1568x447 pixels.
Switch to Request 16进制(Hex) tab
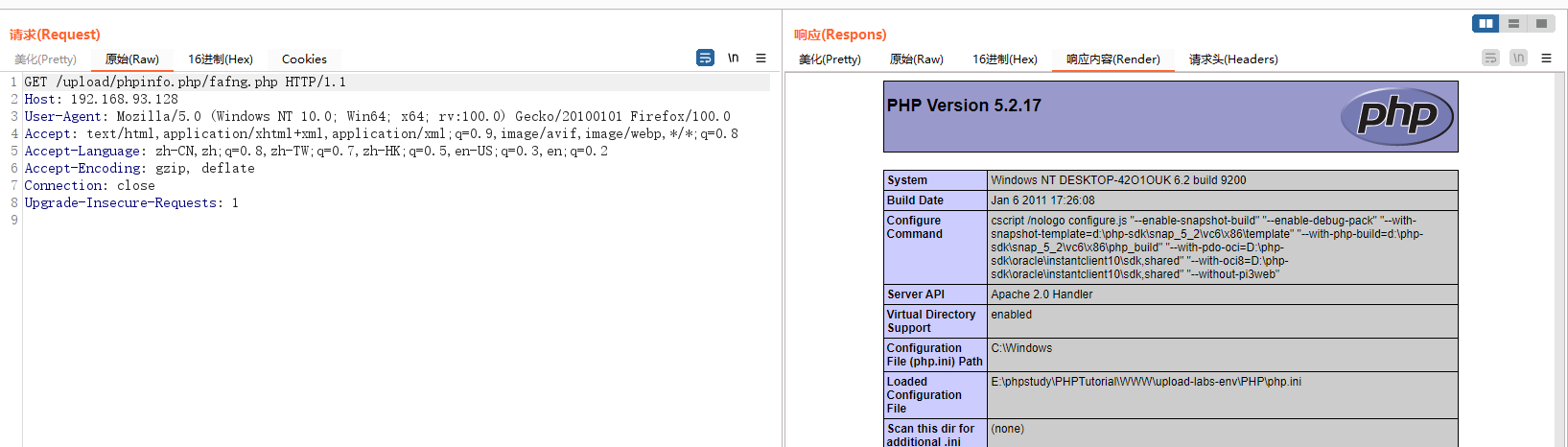[221, 59]
